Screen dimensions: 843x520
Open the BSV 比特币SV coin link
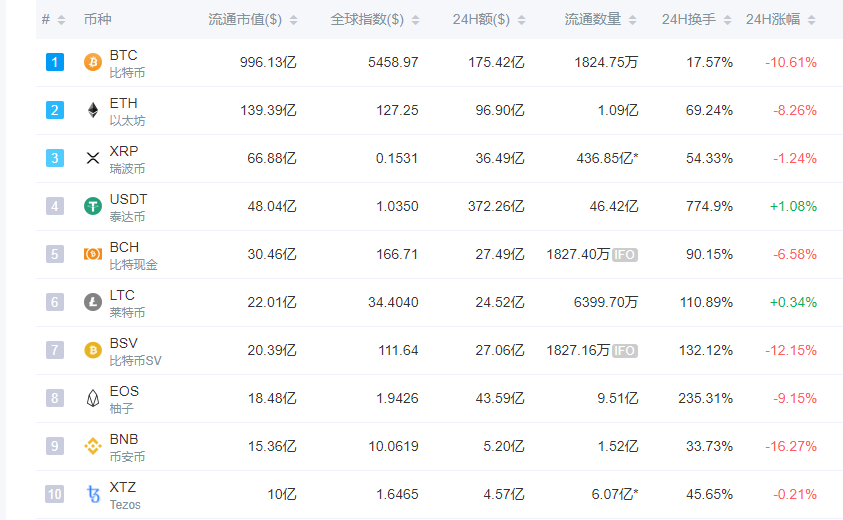point(135,351)
